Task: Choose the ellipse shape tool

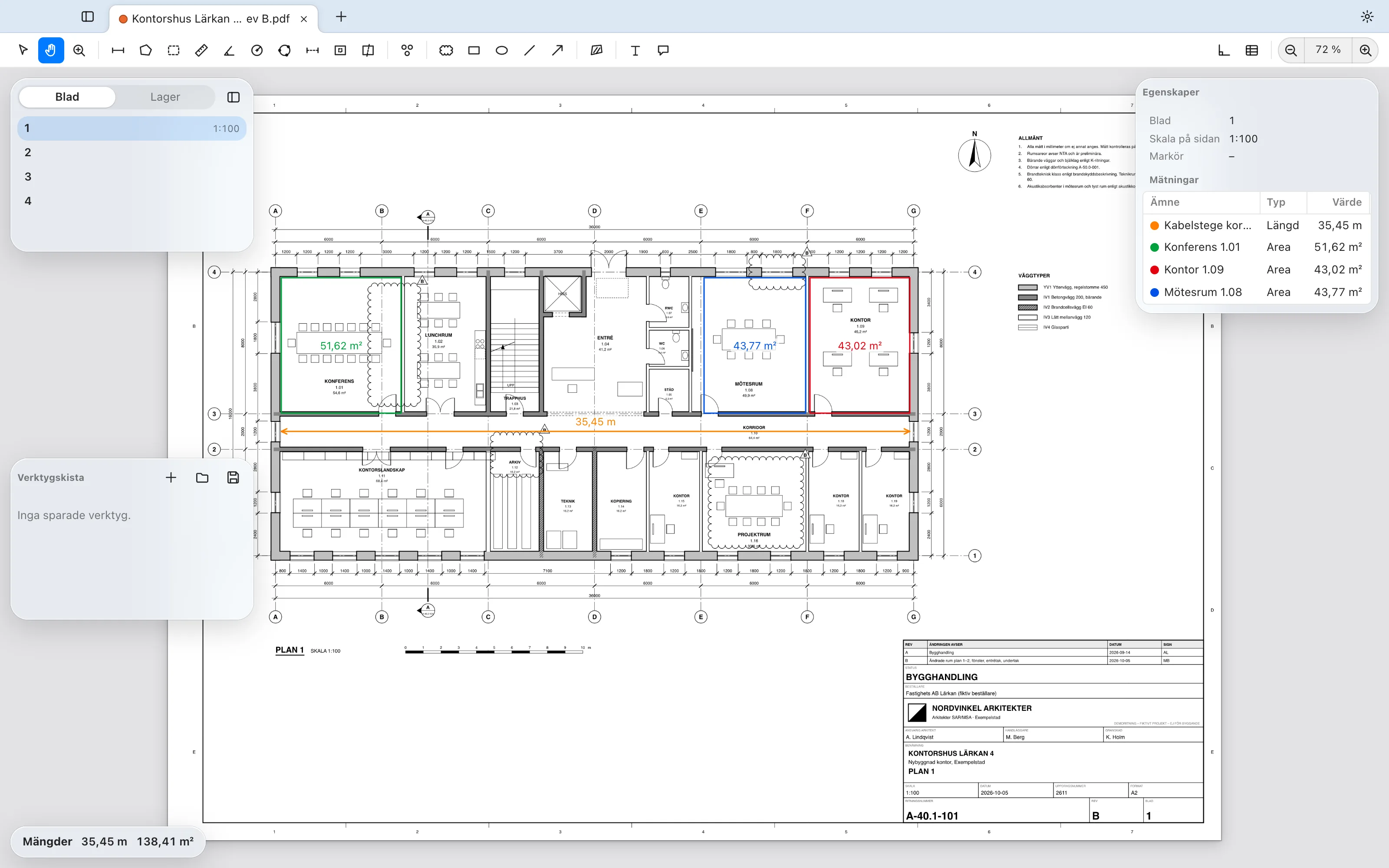Action: [x=502, y=50]
